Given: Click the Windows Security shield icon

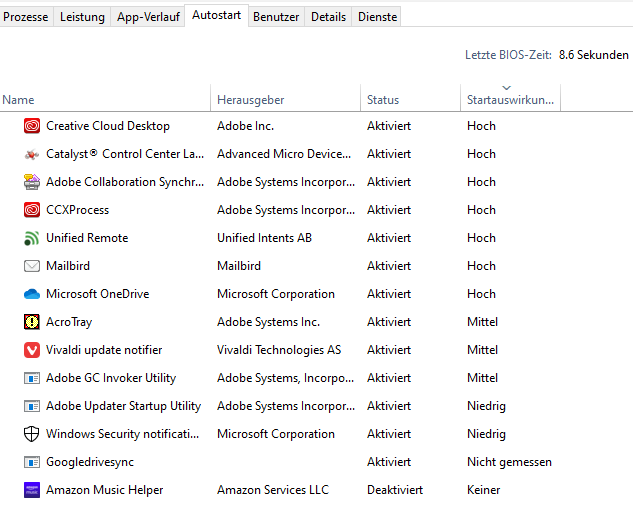Looking at the screenshot, I should click(31, 434).
